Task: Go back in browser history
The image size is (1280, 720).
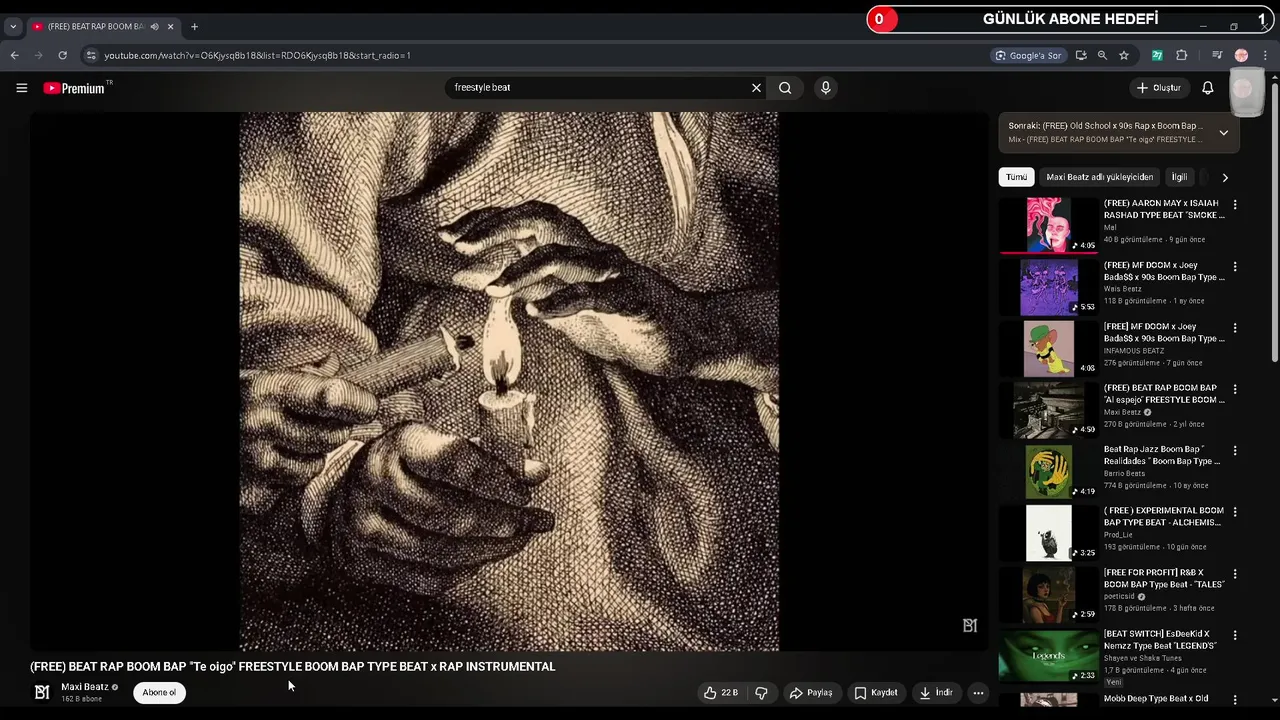Action: 14,55
